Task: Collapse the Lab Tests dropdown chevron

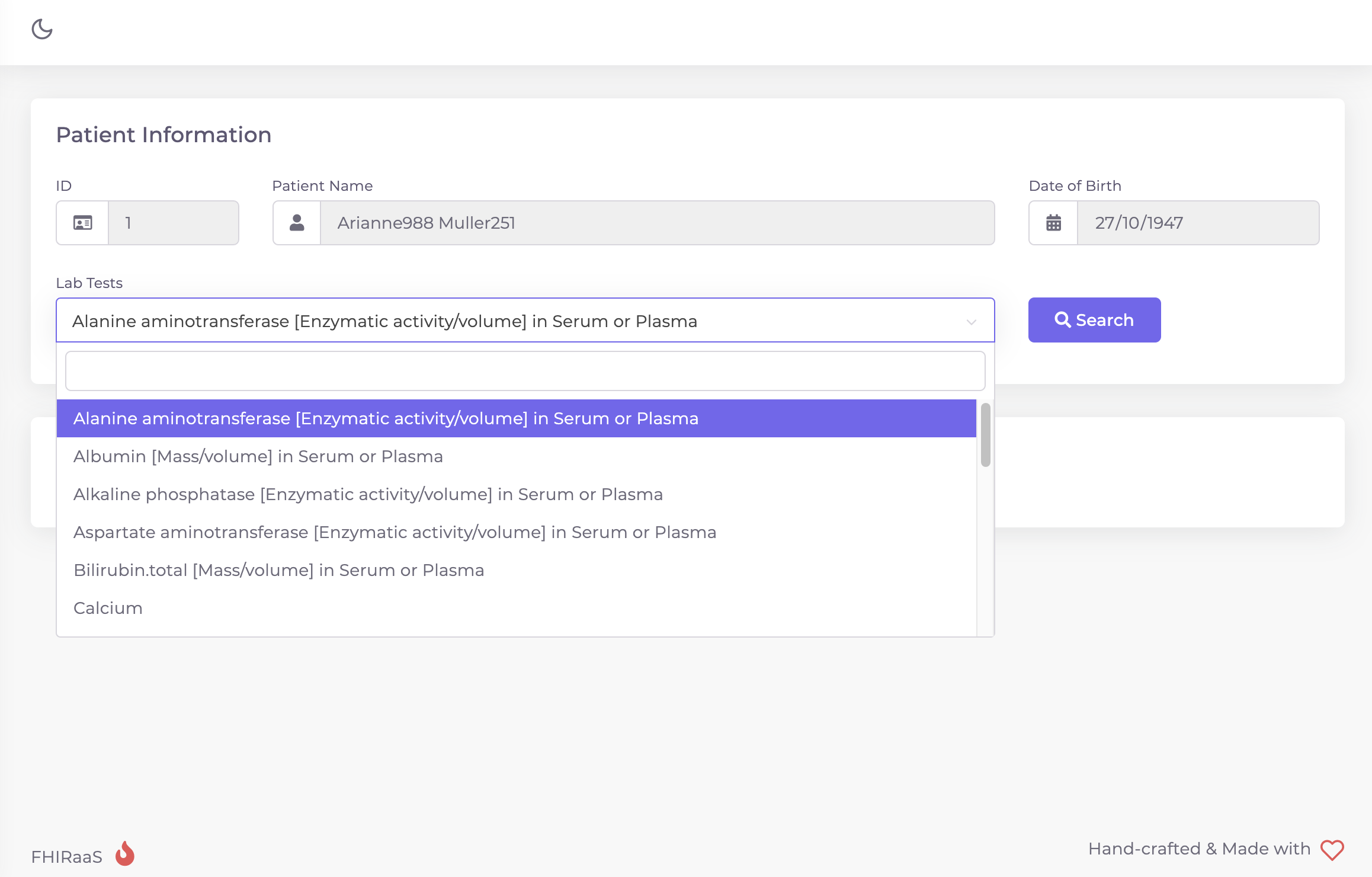Action: coord(972,322)
